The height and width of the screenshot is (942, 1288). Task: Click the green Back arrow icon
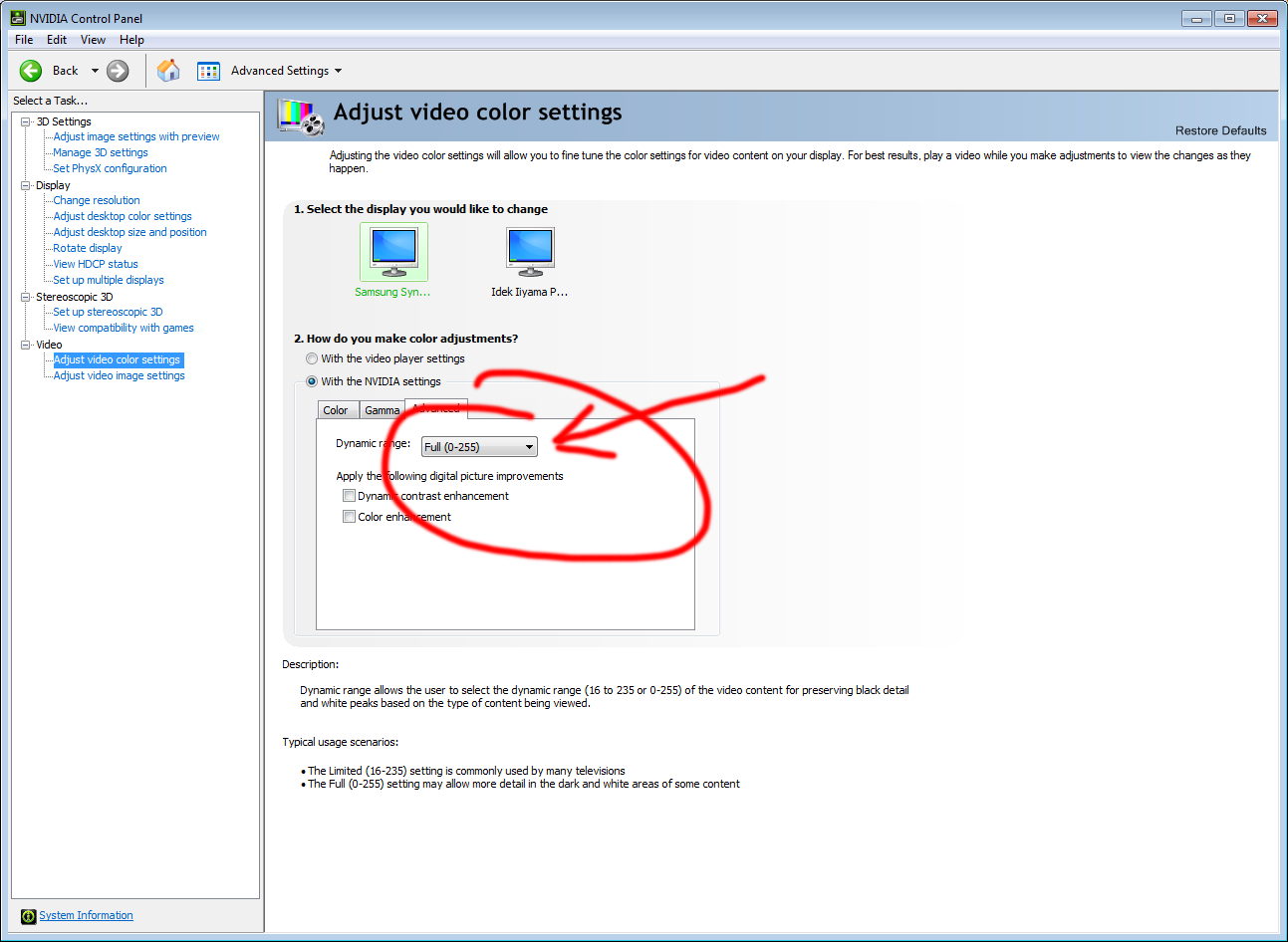click(31, 71)
